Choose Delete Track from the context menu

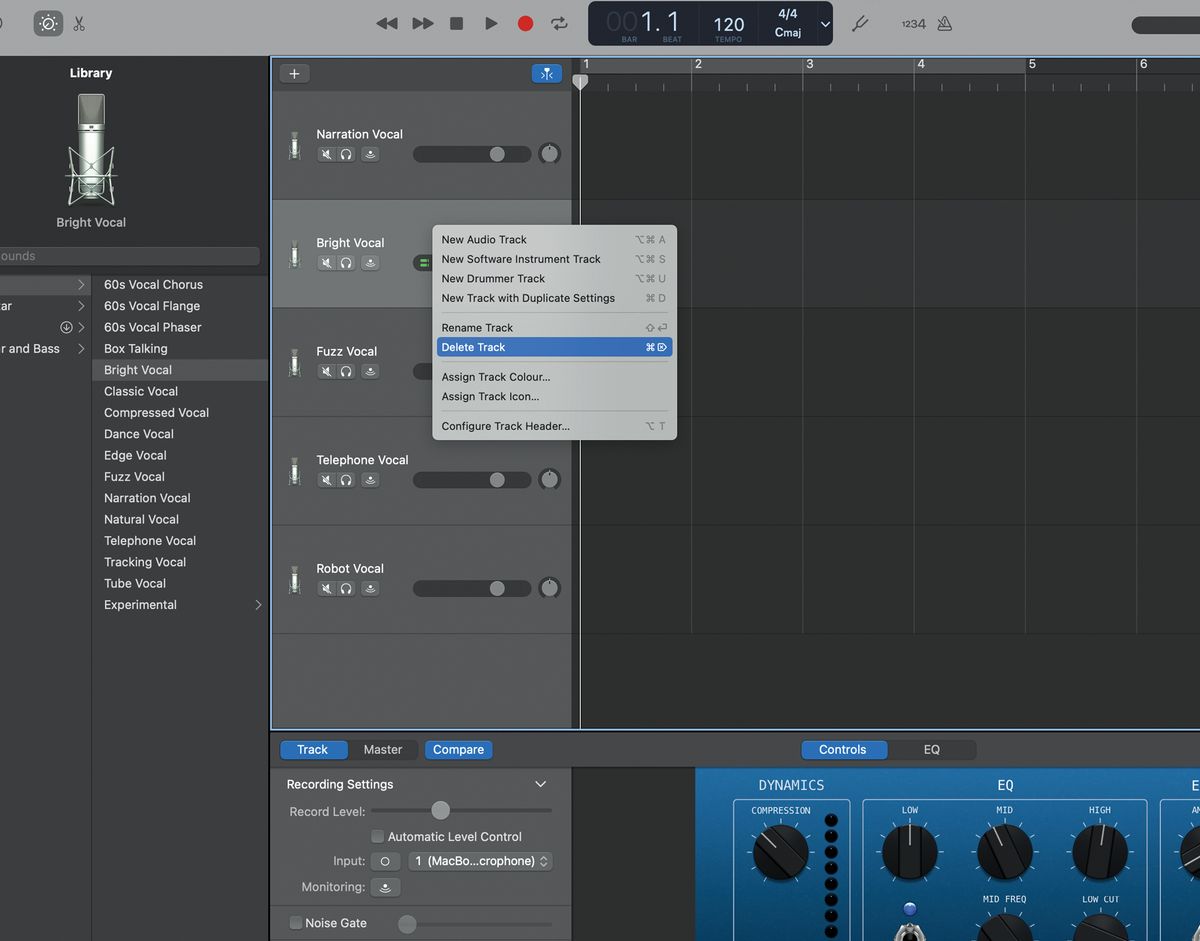(472, 347)
